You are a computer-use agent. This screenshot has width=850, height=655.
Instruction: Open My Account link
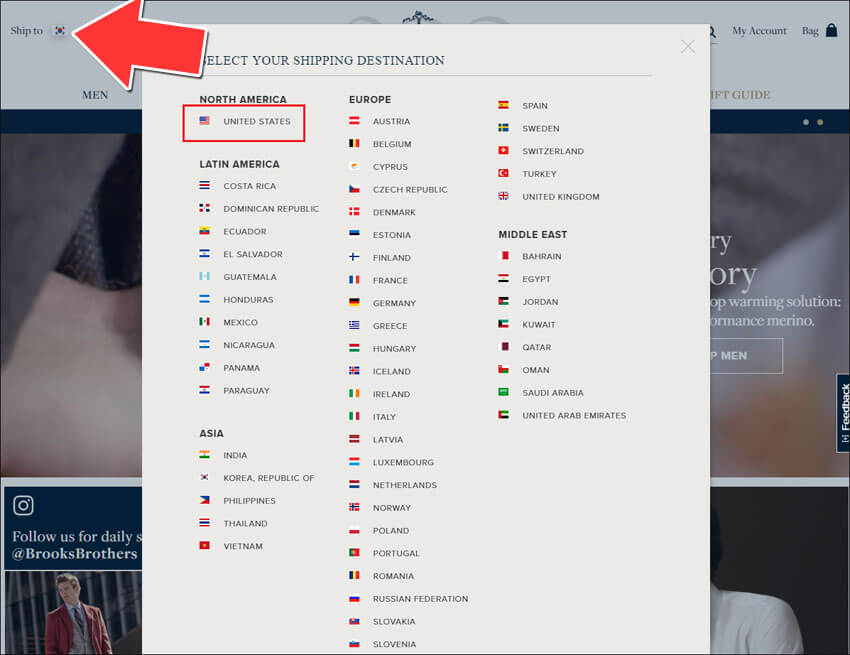759,31
